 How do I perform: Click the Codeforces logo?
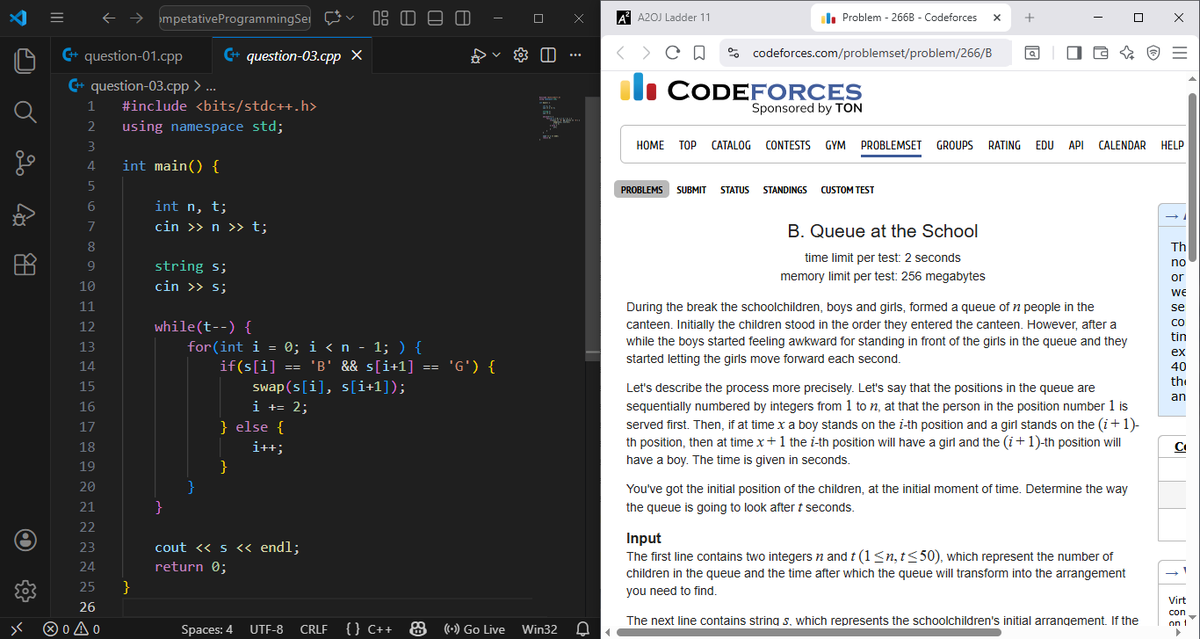[741, 95]
